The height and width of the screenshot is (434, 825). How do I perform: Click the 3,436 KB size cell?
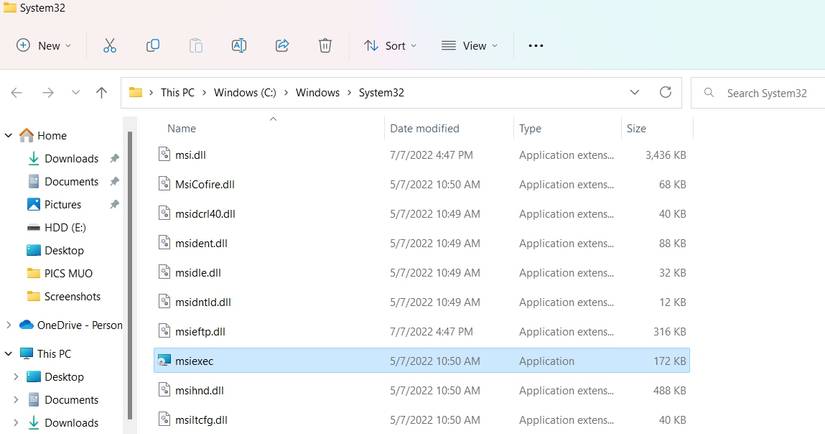pos(666,155)
